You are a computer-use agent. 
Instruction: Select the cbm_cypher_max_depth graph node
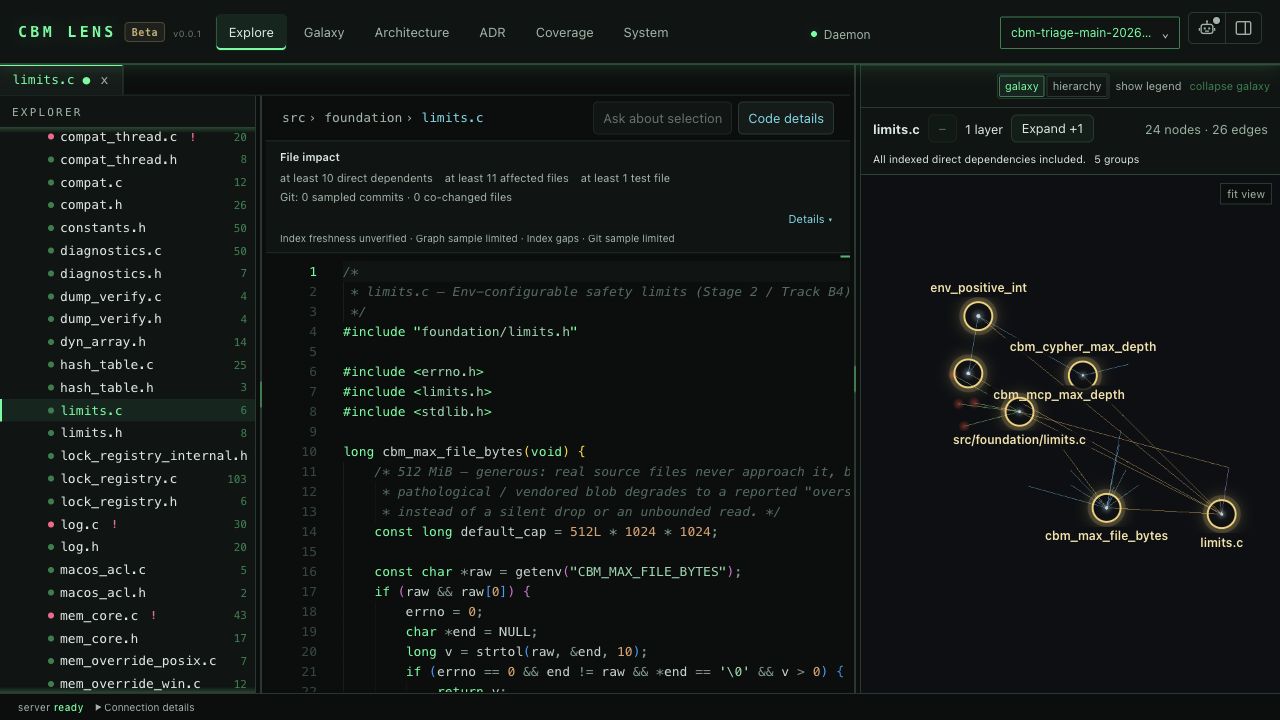[x=1082, y=376]
